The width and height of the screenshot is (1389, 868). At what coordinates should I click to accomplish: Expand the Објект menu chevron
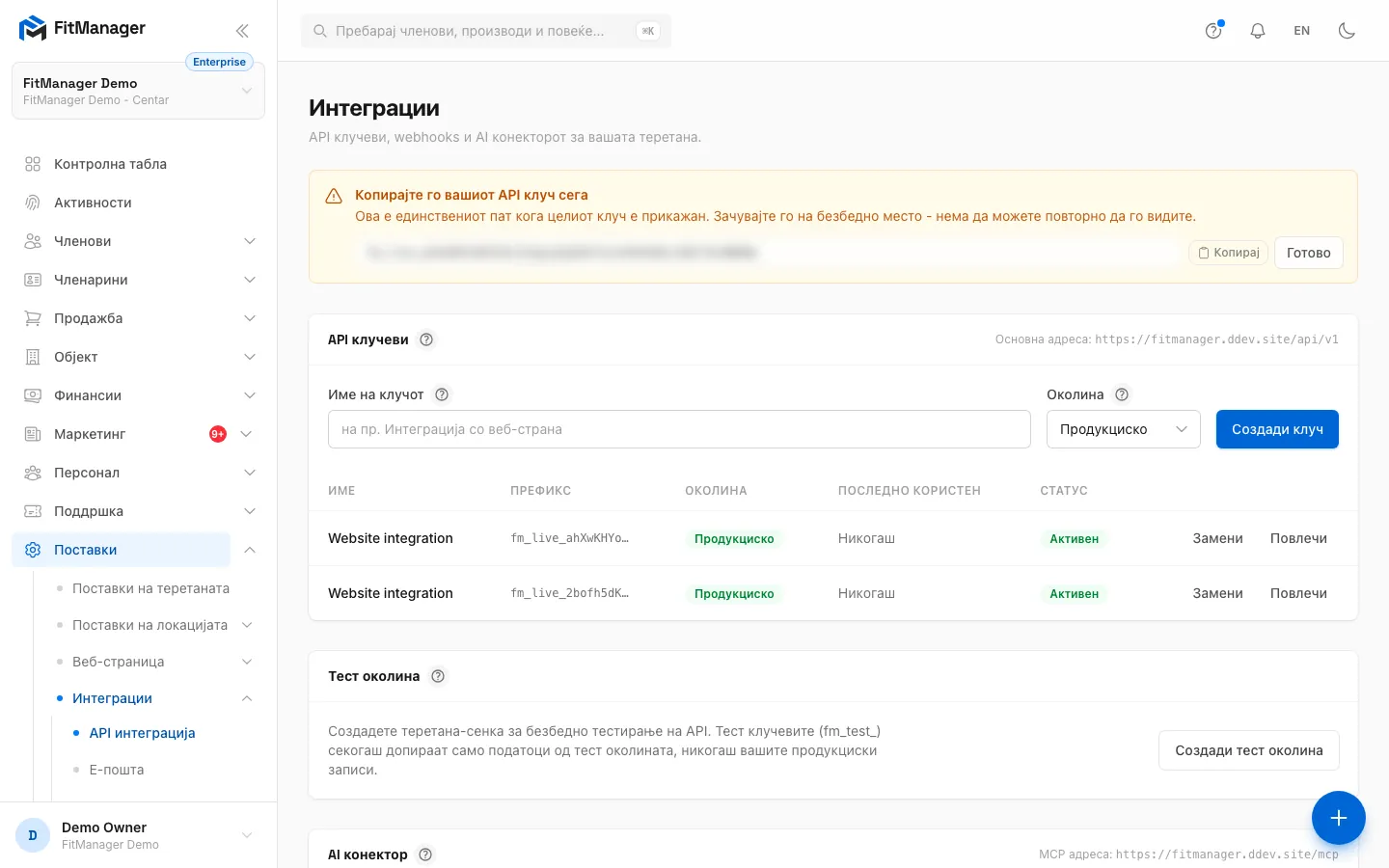pos(250,357)
